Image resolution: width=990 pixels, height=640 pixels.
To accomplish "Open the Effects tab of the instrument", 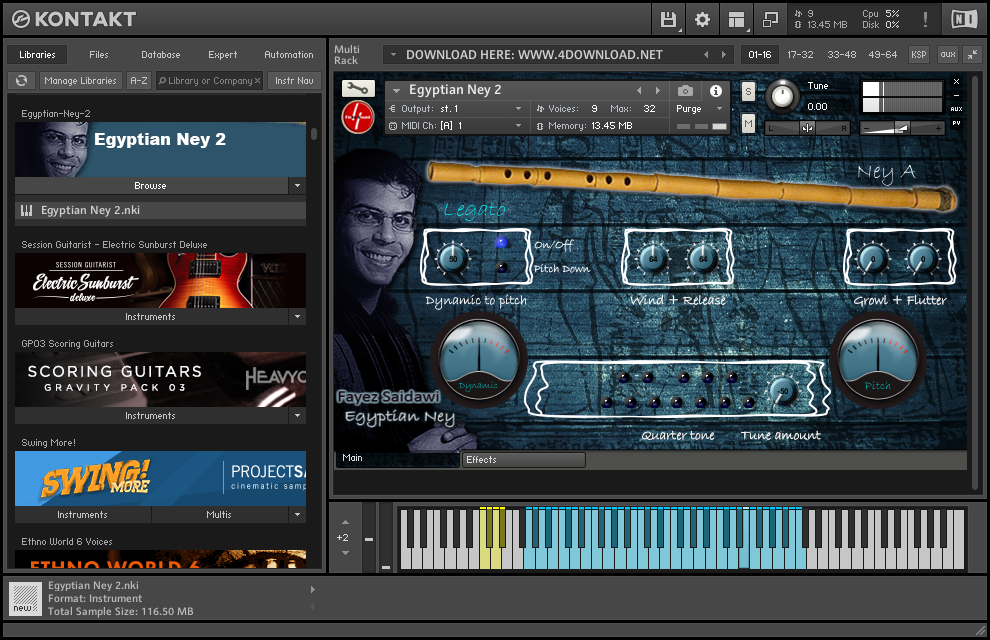I will (523, 459).
